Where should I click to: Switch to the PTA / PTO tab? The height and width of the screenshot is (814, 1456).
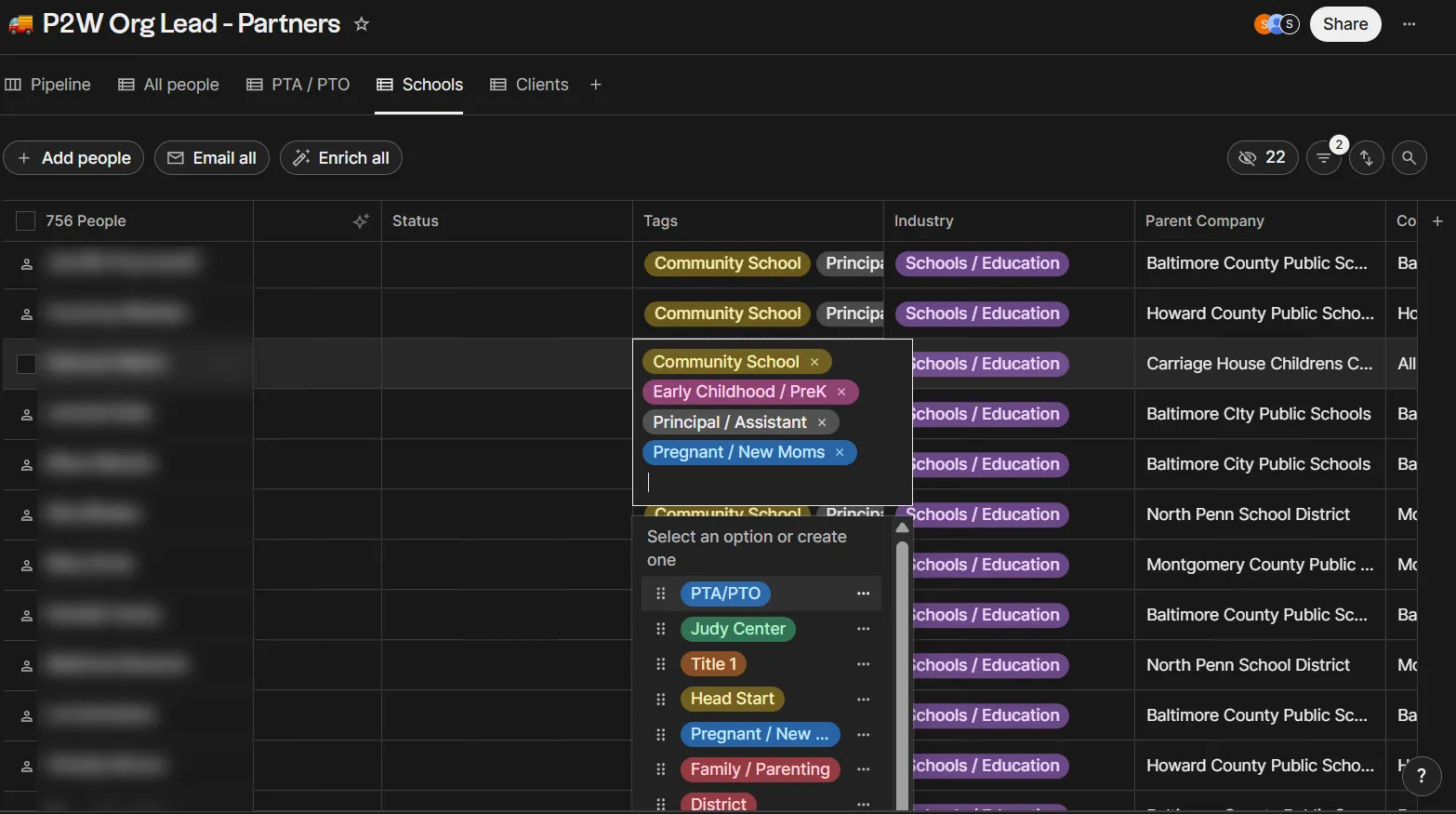point(298,85)
